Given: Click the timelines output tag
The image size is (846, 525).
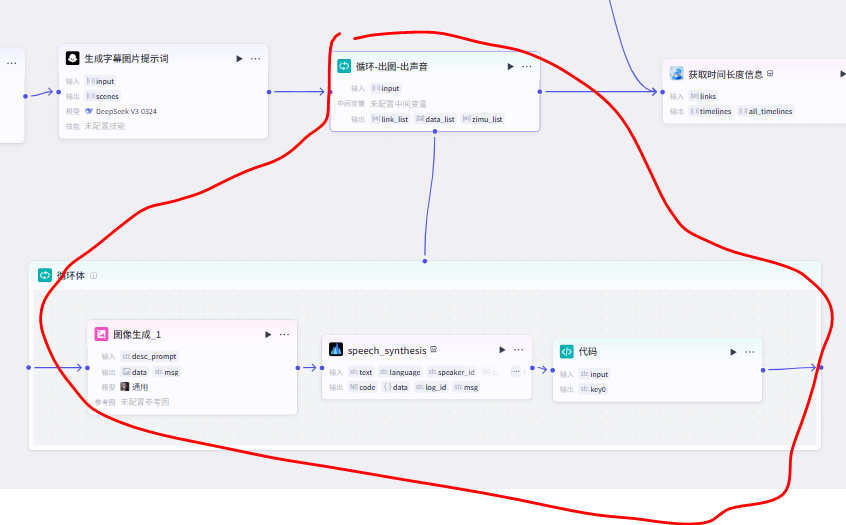Looking at the screenshot, I should [711, 111].
